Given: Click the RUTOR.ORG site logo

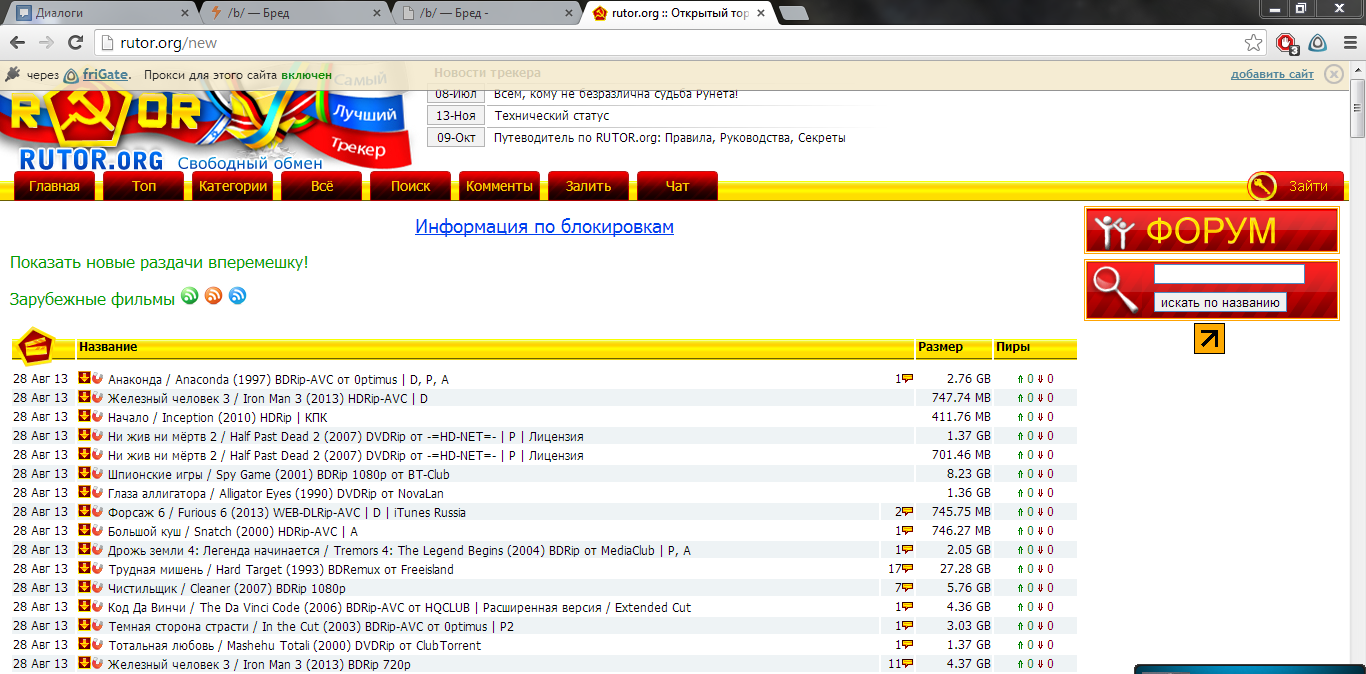Looking at the screenshot, I should click(90, 158).
